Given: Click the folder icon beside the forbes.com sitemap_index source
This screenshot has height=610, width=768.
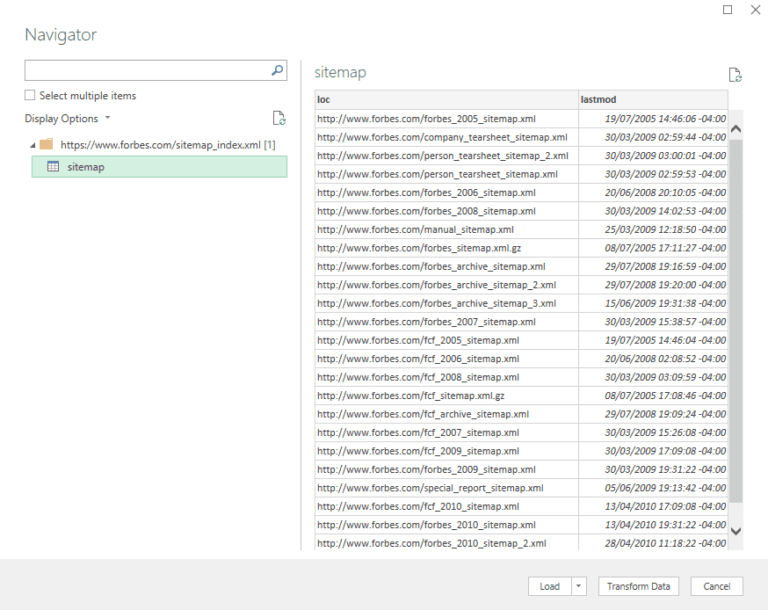Looking at the screenshot, I should pos(47,145).
